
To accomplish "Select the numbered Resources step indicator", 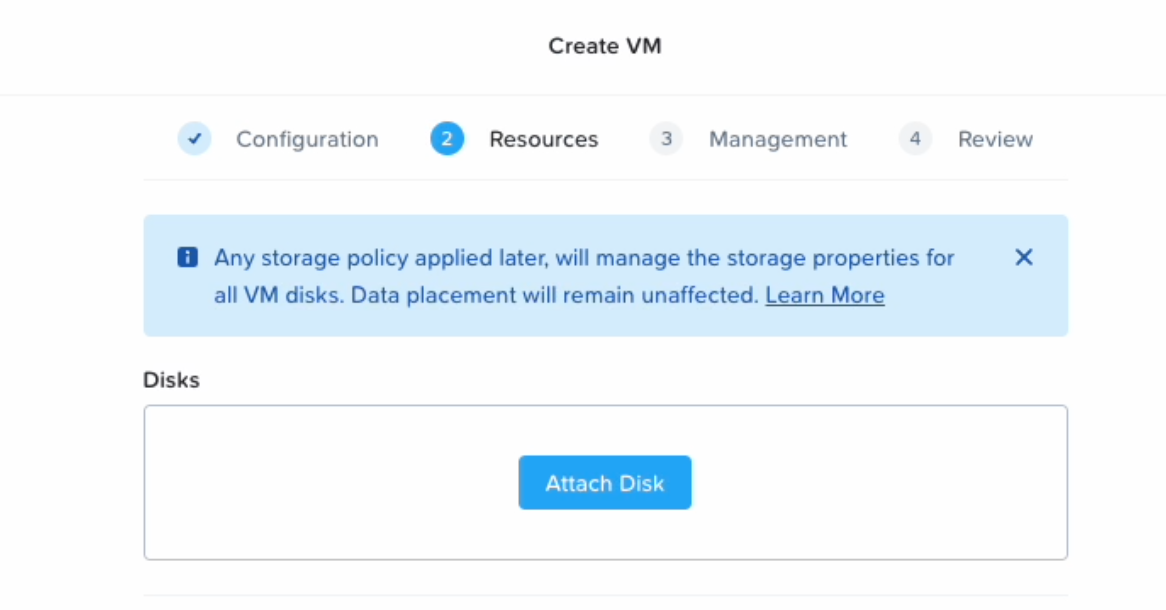I will (x=447, y=139).
